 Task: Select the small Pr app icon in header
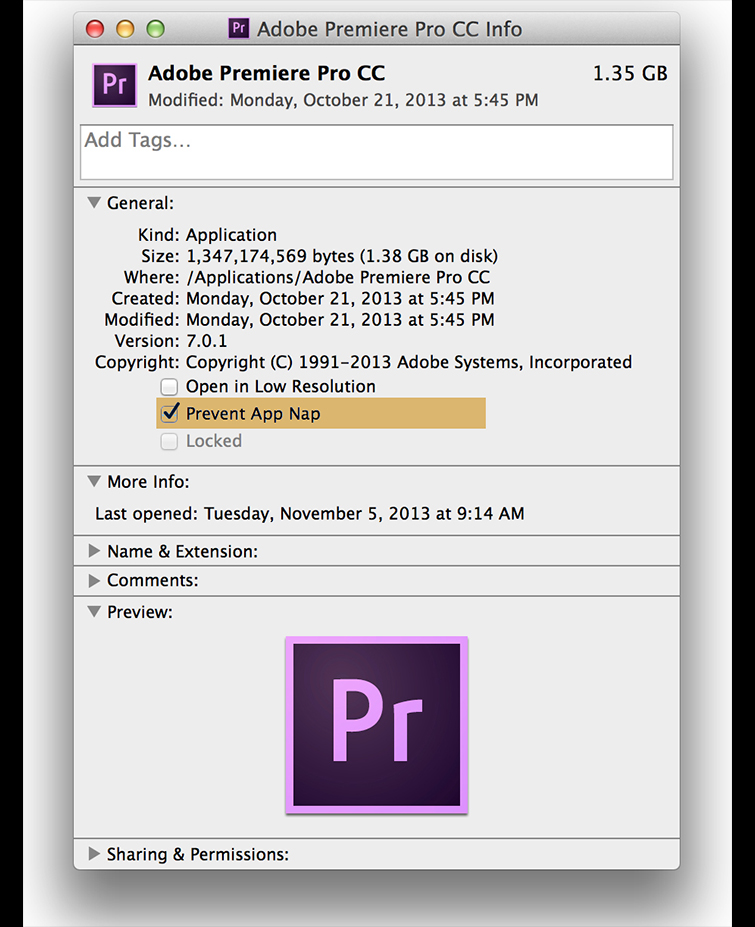tap(114, 85)
